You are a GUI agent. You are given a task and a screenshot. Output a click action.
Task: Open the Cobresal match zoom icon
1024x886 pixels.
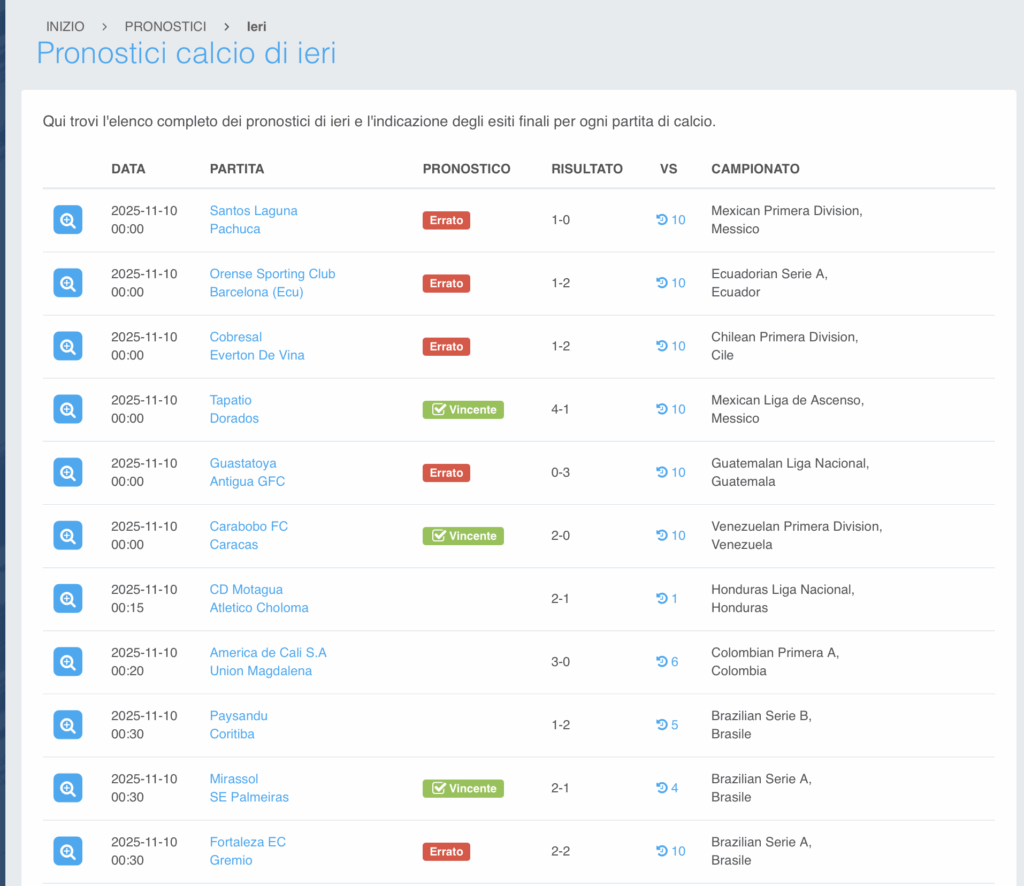[x=67, y=346]
